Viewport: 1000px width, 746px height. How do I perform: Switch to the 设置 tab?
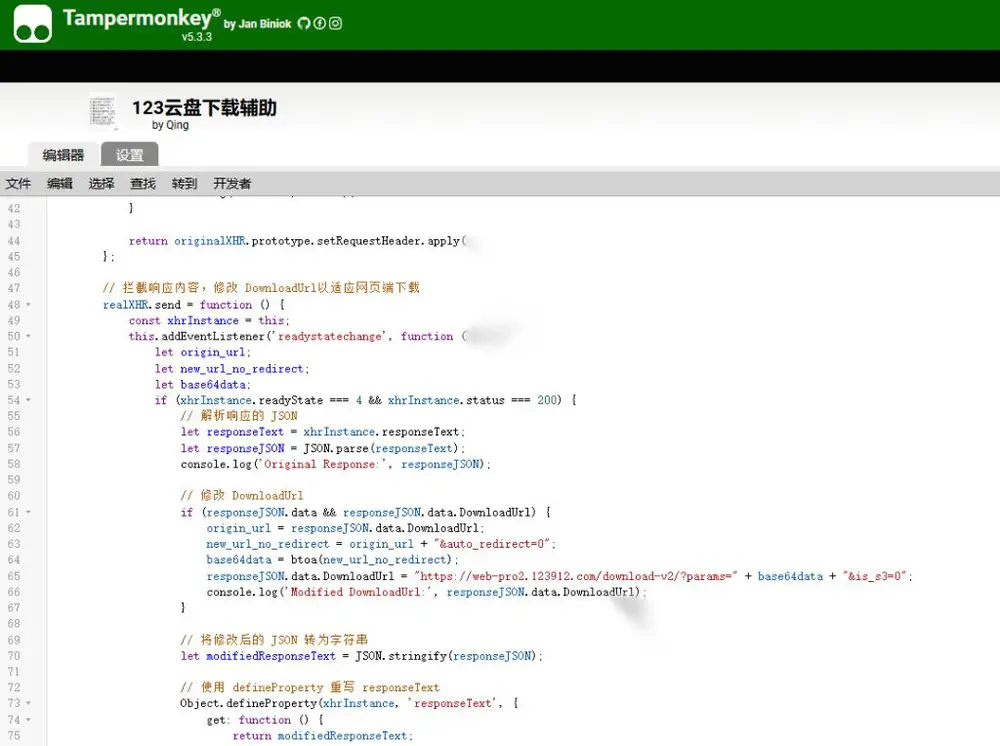click(x=129, y=155)
